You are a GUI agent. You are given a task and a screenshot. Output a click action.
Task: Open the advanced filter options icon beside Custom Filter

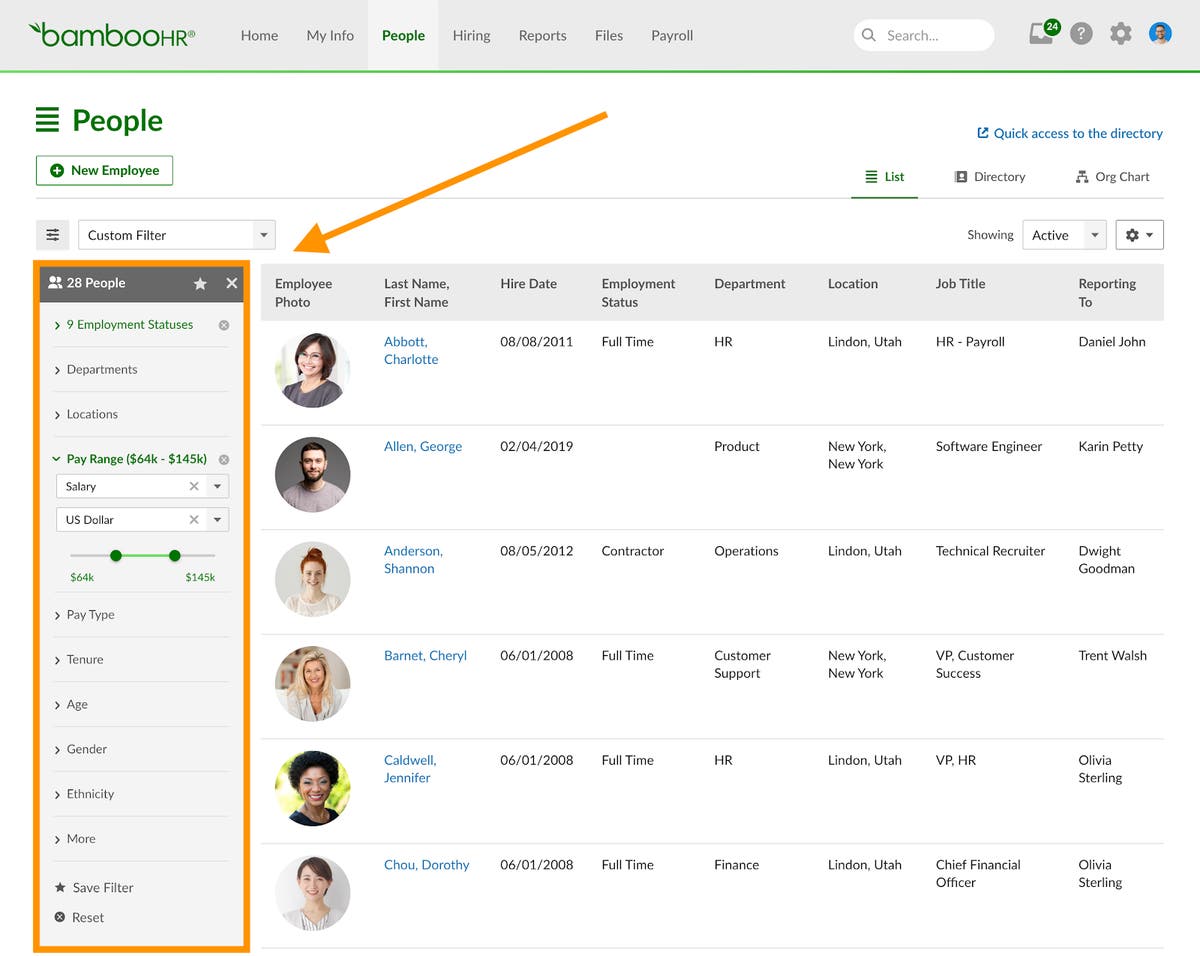52,234
